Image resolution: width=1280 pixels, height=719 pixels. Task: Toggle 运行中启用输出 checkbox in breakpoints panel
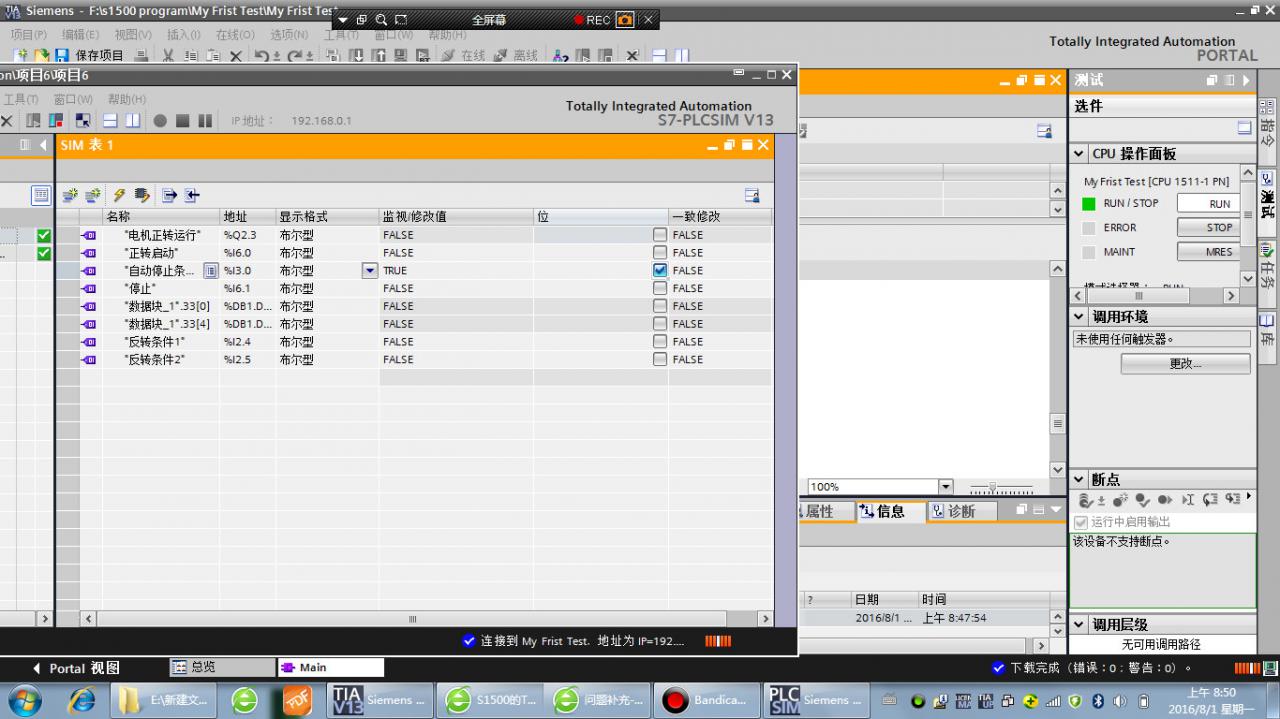(x=1080, y=522)
